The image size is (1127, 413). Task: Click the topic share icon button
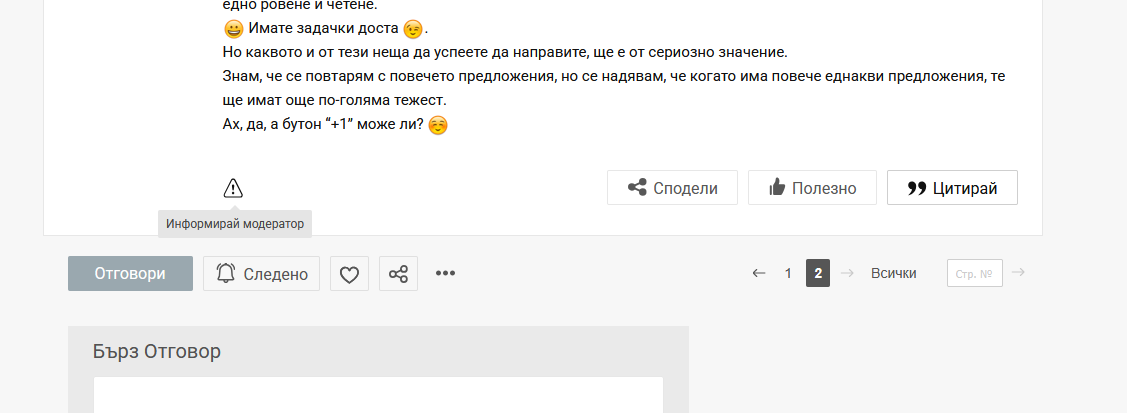point(398,274)
